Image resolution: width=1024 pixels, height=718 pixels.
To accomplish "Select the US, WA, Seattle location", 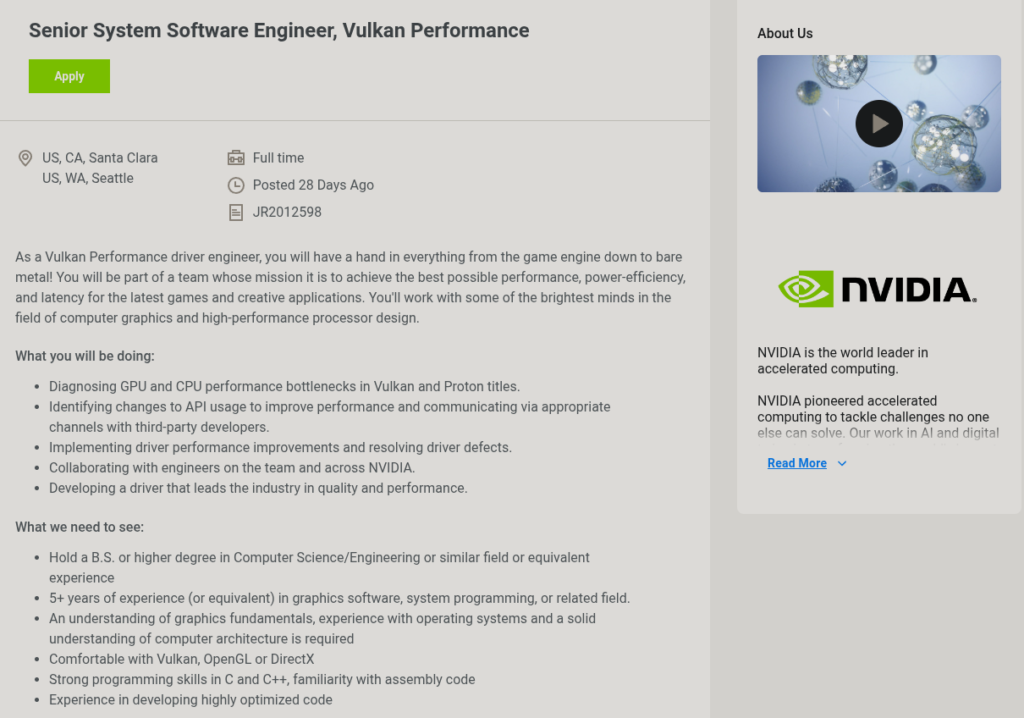I will tap(88, 178).
